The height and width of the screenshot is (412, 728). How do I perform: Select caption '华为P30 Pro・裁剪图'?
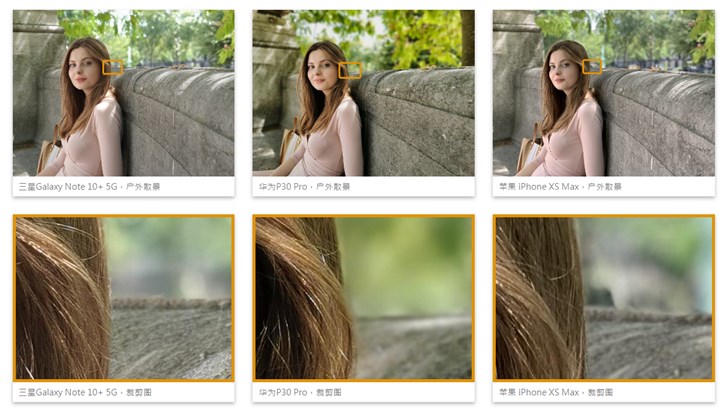(x=300, y=392)
